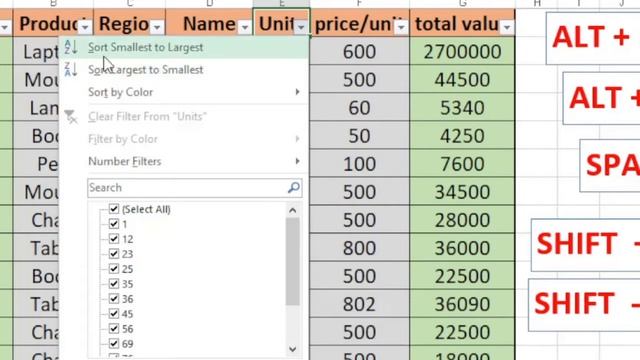640x360 pixels.
Task: Open the Region column filter dropdown
Action: click(x=157, y=27)
